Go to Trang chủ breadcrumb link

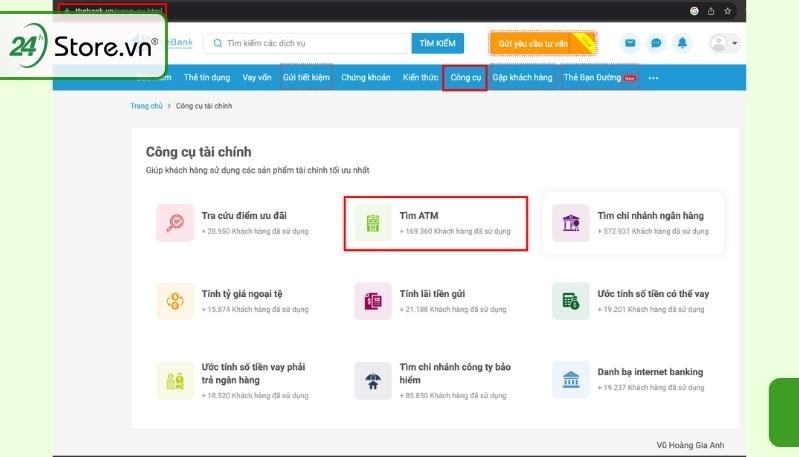coord(146,106)
